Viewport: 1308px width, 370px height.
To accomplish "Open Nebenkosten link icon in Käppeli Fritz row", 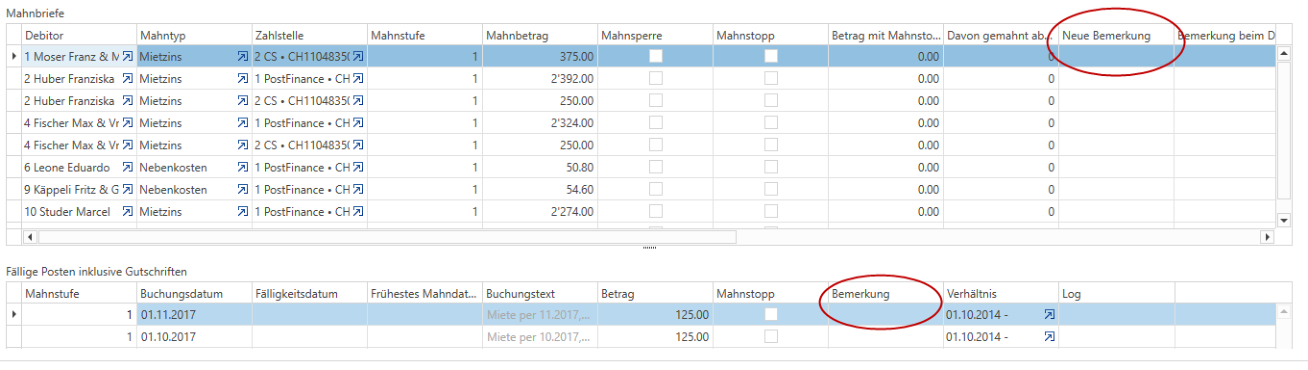I will point(243,189).
